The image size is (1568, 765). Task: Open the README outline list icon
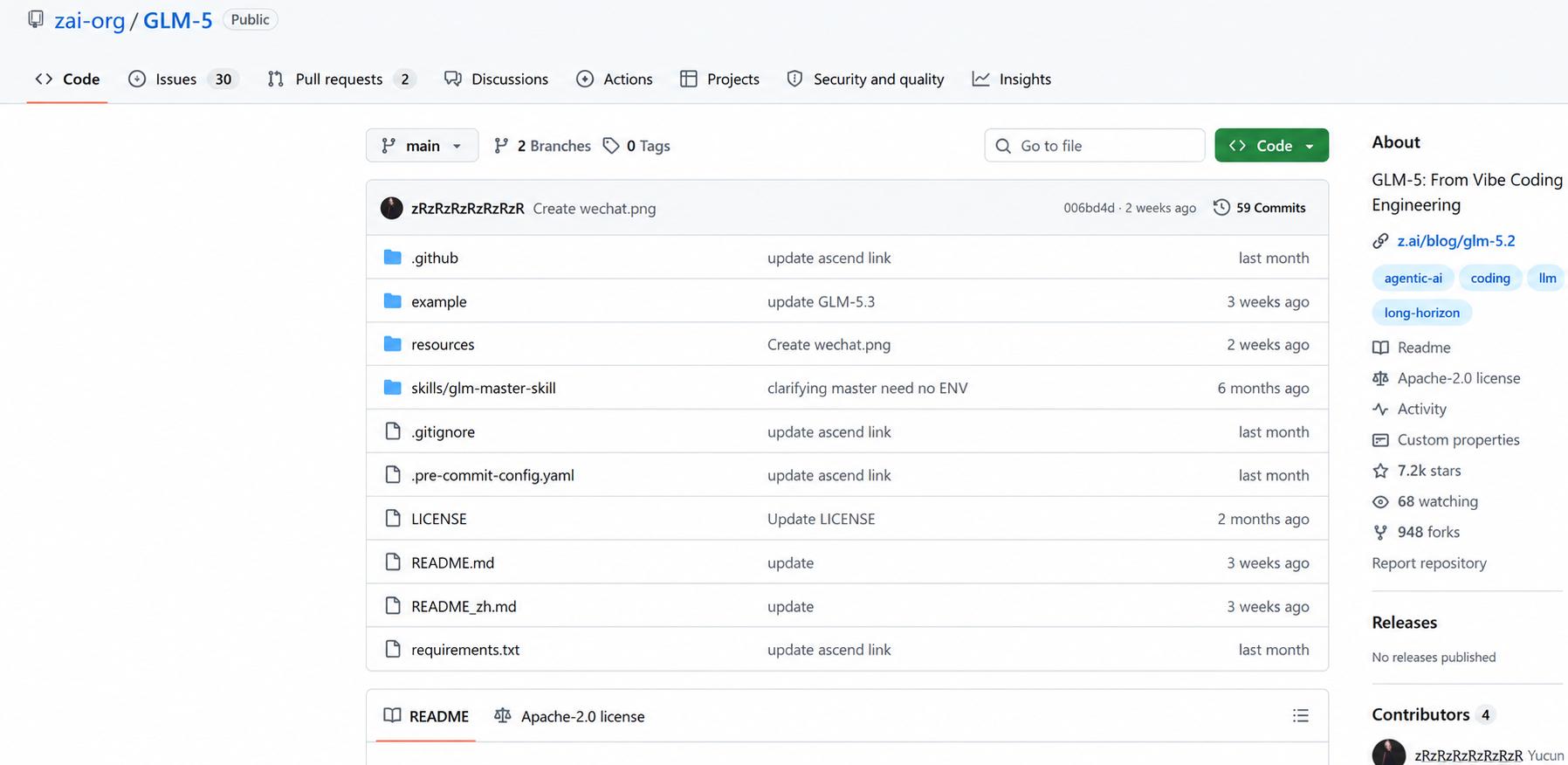coord(1300,716)
